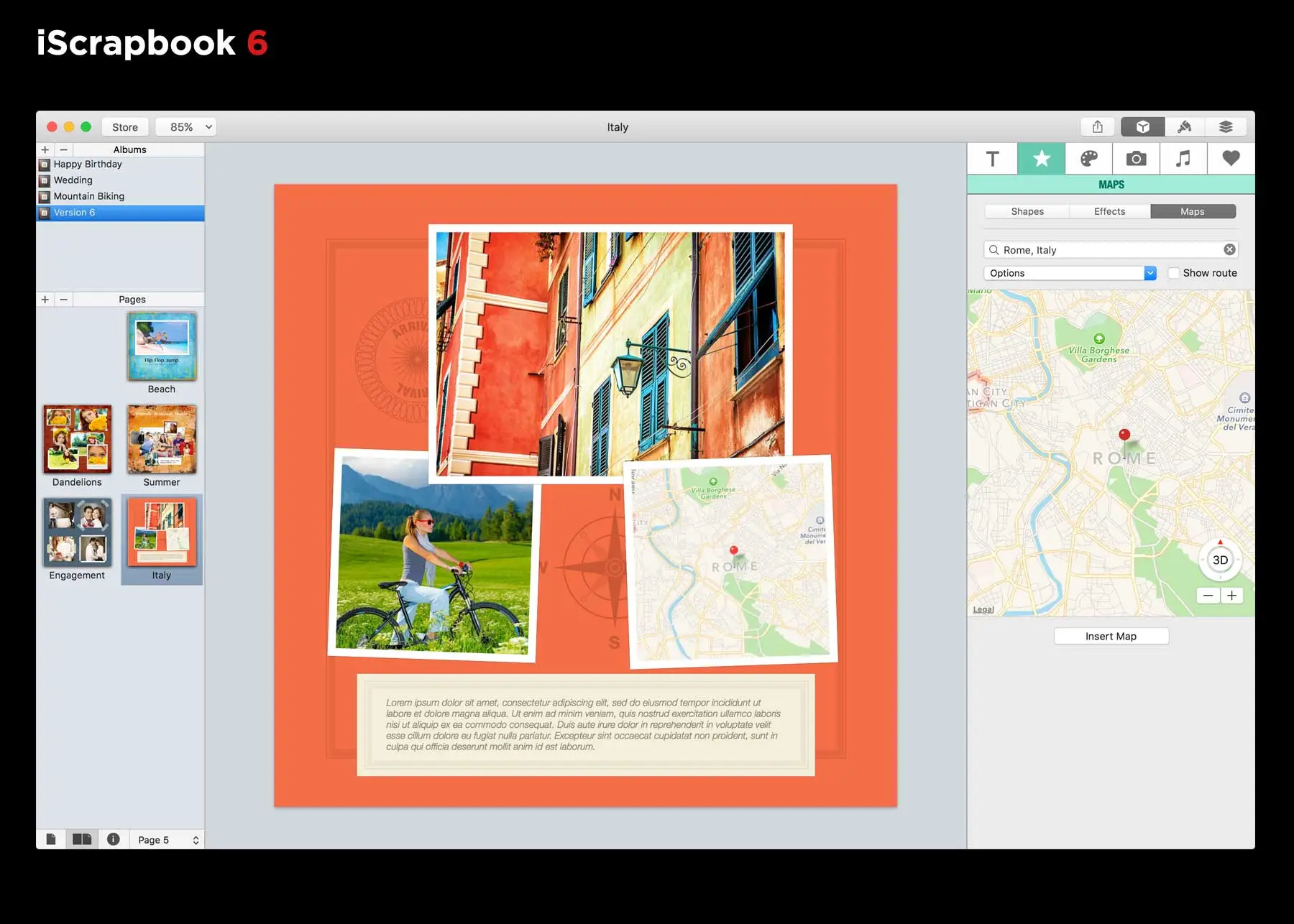Click in the map location search field
This screenshot has height=924, width=1294.
tap(1111, 249)
